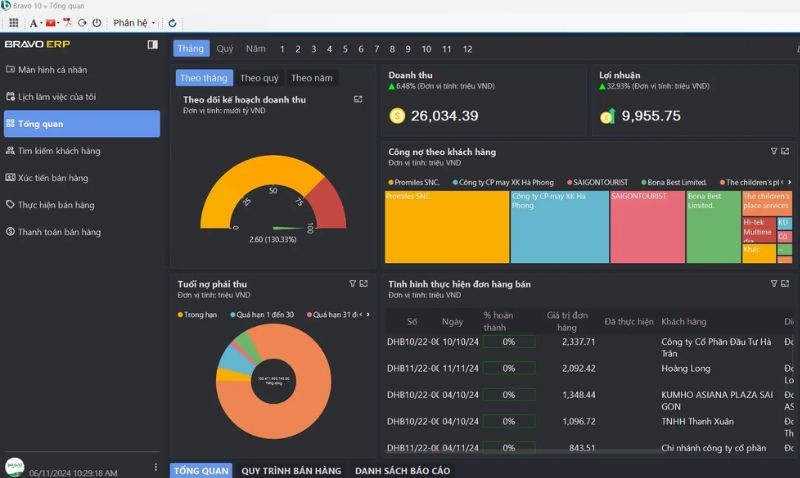Open the app grid menu icon
Screen dimensions: 800x478
pyautogui.click(x=13, y=22)
